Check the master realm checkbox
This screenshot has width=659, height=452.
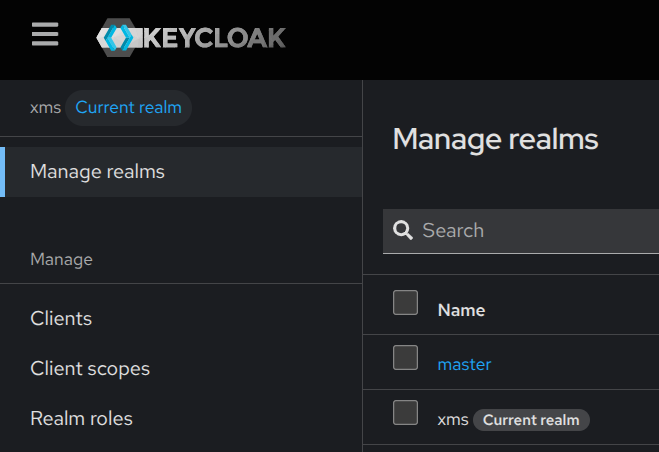click(405, 357)
